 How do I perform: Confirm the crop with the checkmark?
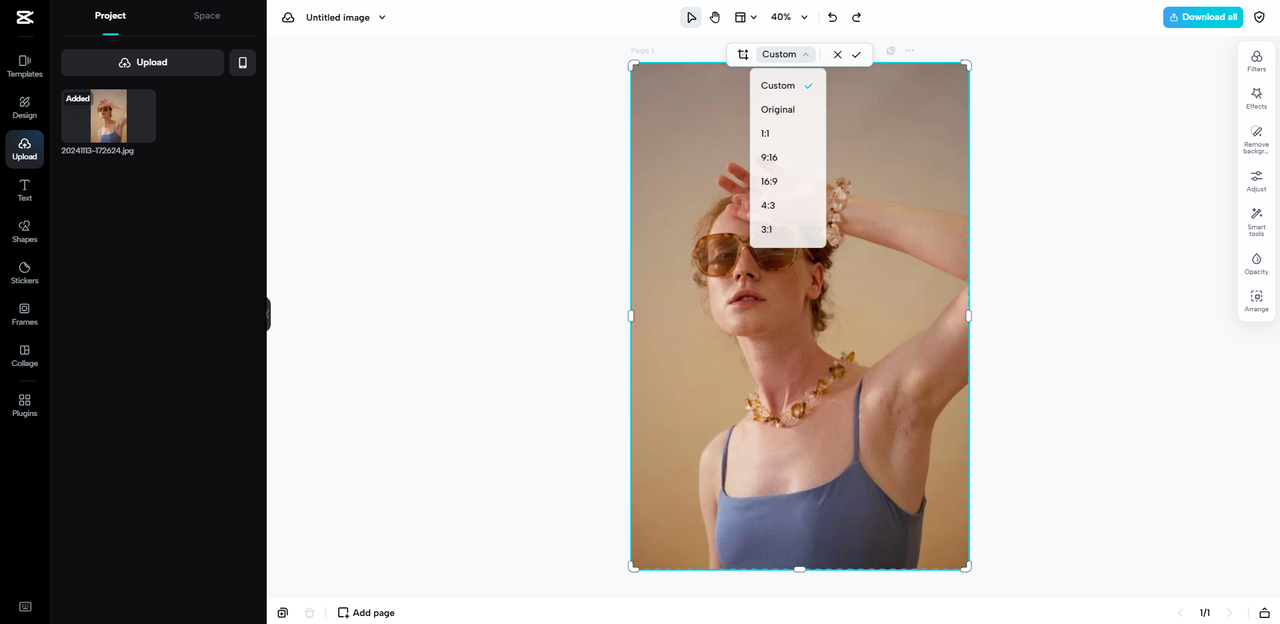[856, 54]
